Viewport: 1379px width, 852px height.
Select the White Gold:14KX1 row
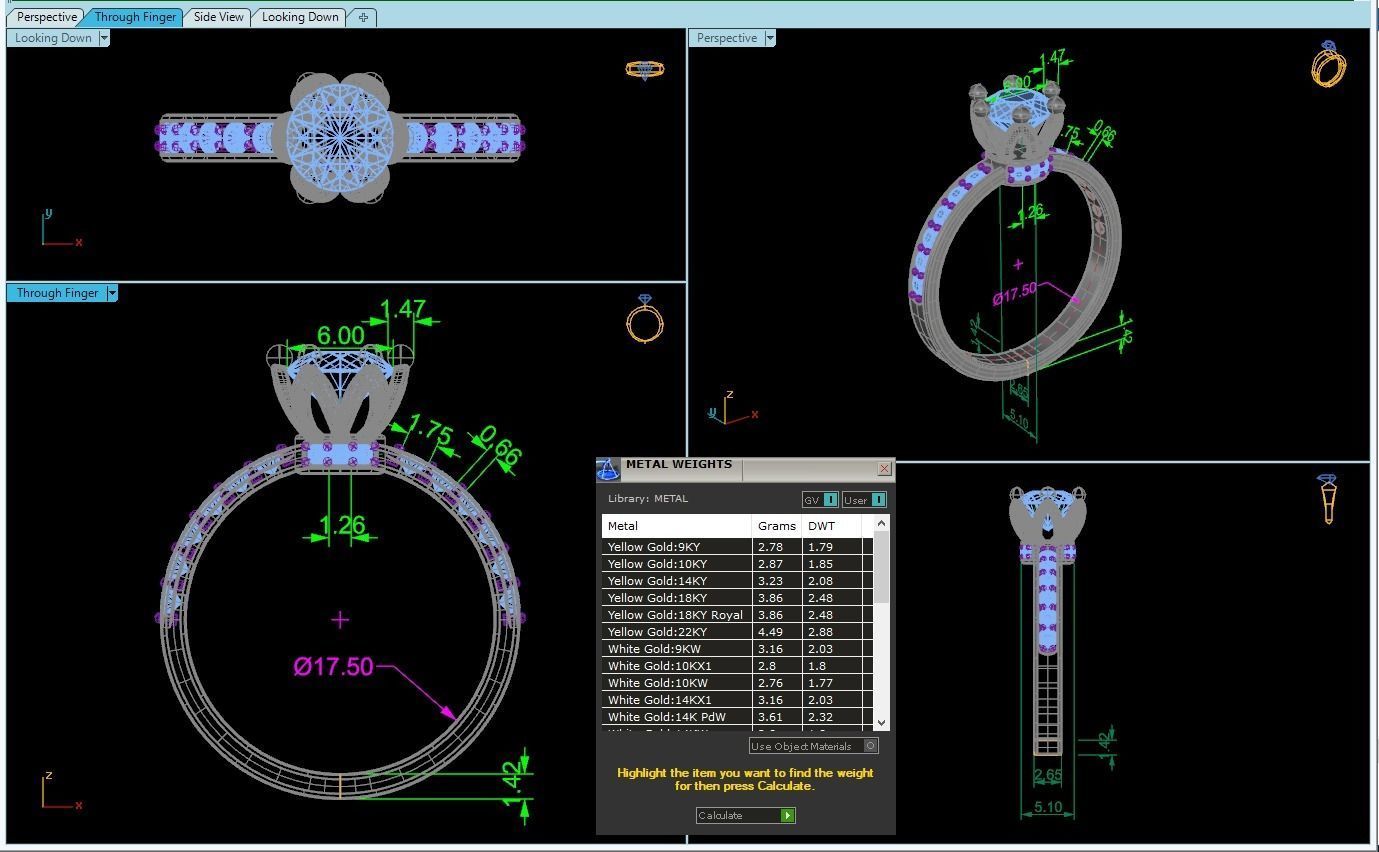tap(737, 700)
